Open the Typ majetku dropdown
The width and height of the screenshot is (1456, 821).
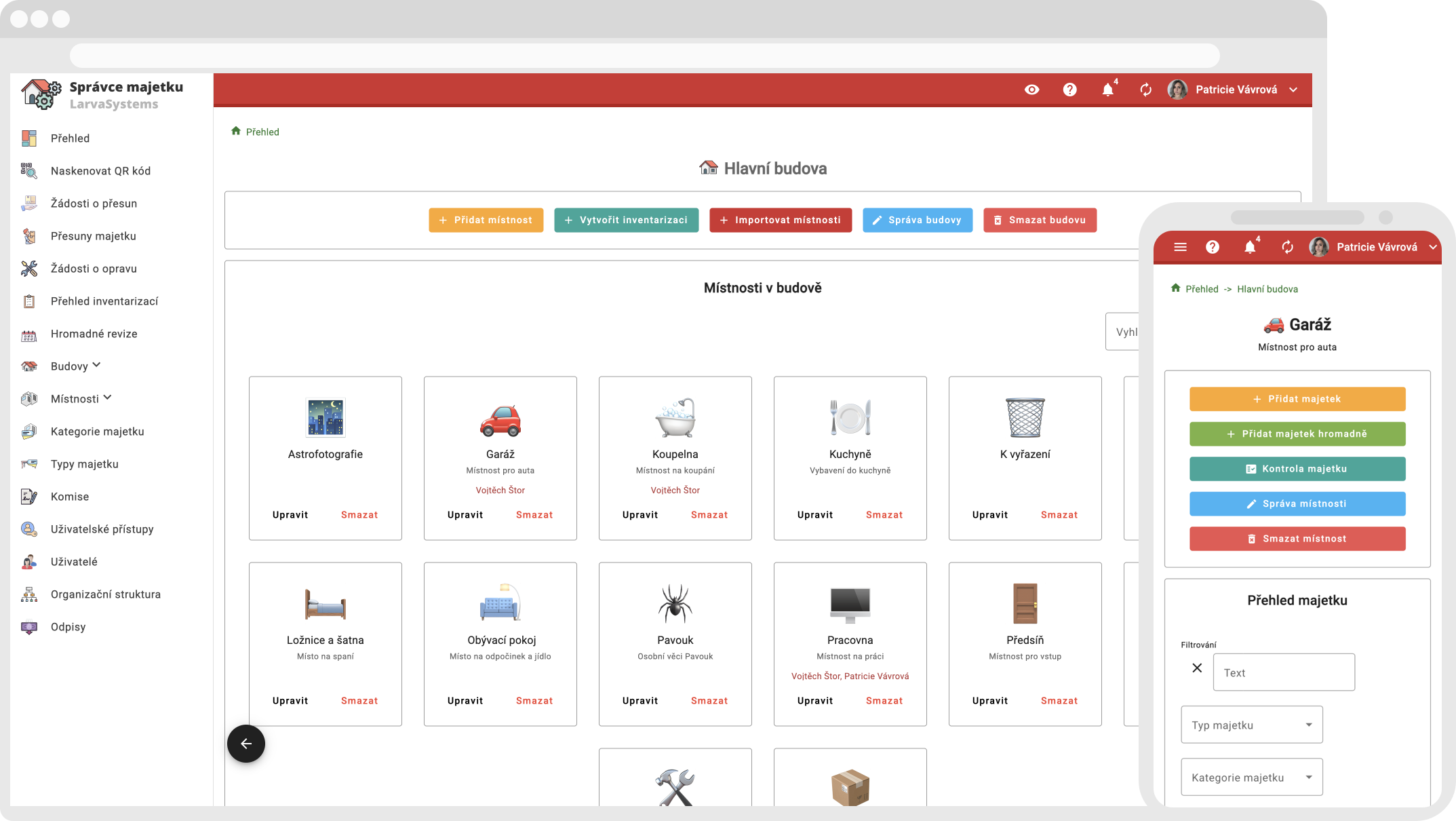click(1251, 725)
